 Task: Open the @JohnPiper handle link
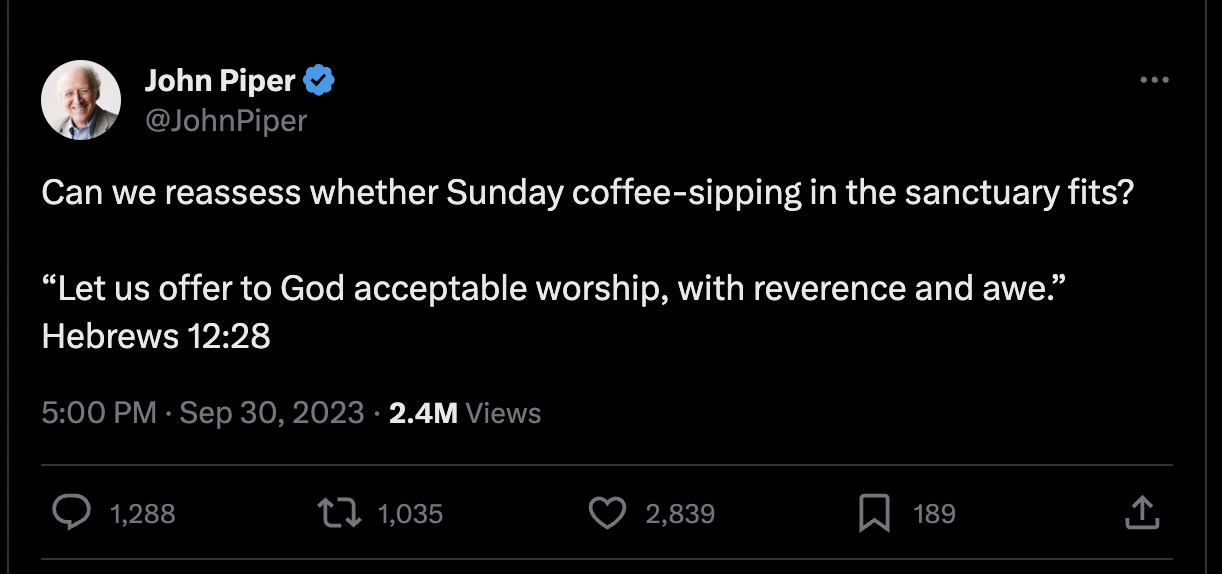[x=226, y=121]
